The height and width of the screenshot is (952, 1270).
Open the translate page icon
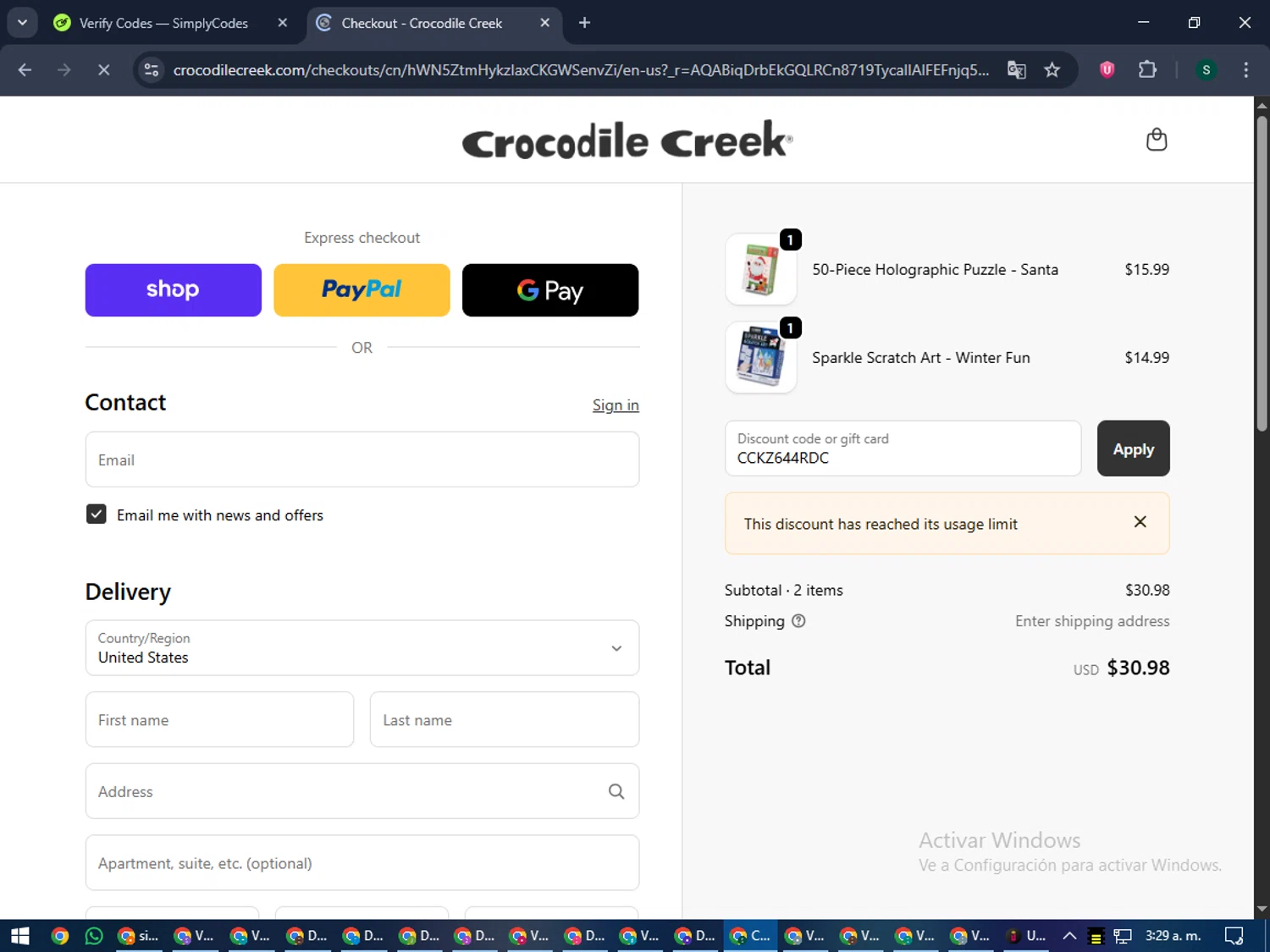(x=1016, y=70)
